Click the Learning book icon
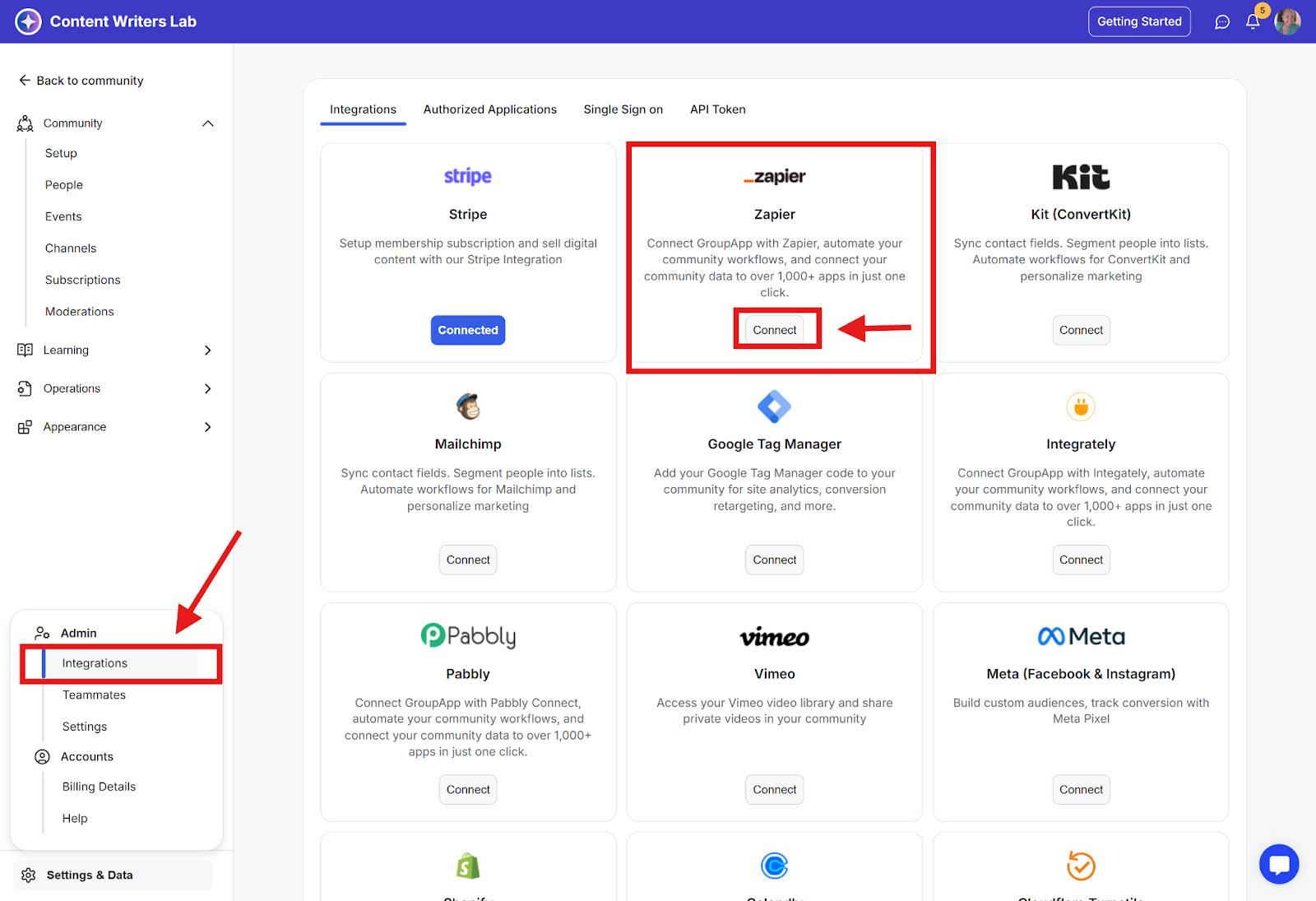1316x901 pixels. pyautogui.click(x=25, y=350)
